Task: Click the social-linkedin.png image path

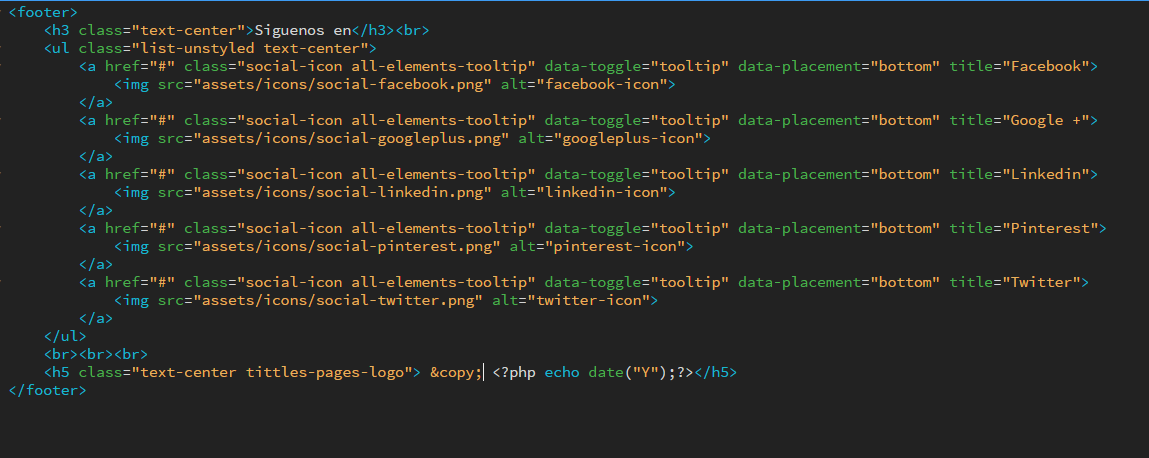Action: (x=342, y=193)
